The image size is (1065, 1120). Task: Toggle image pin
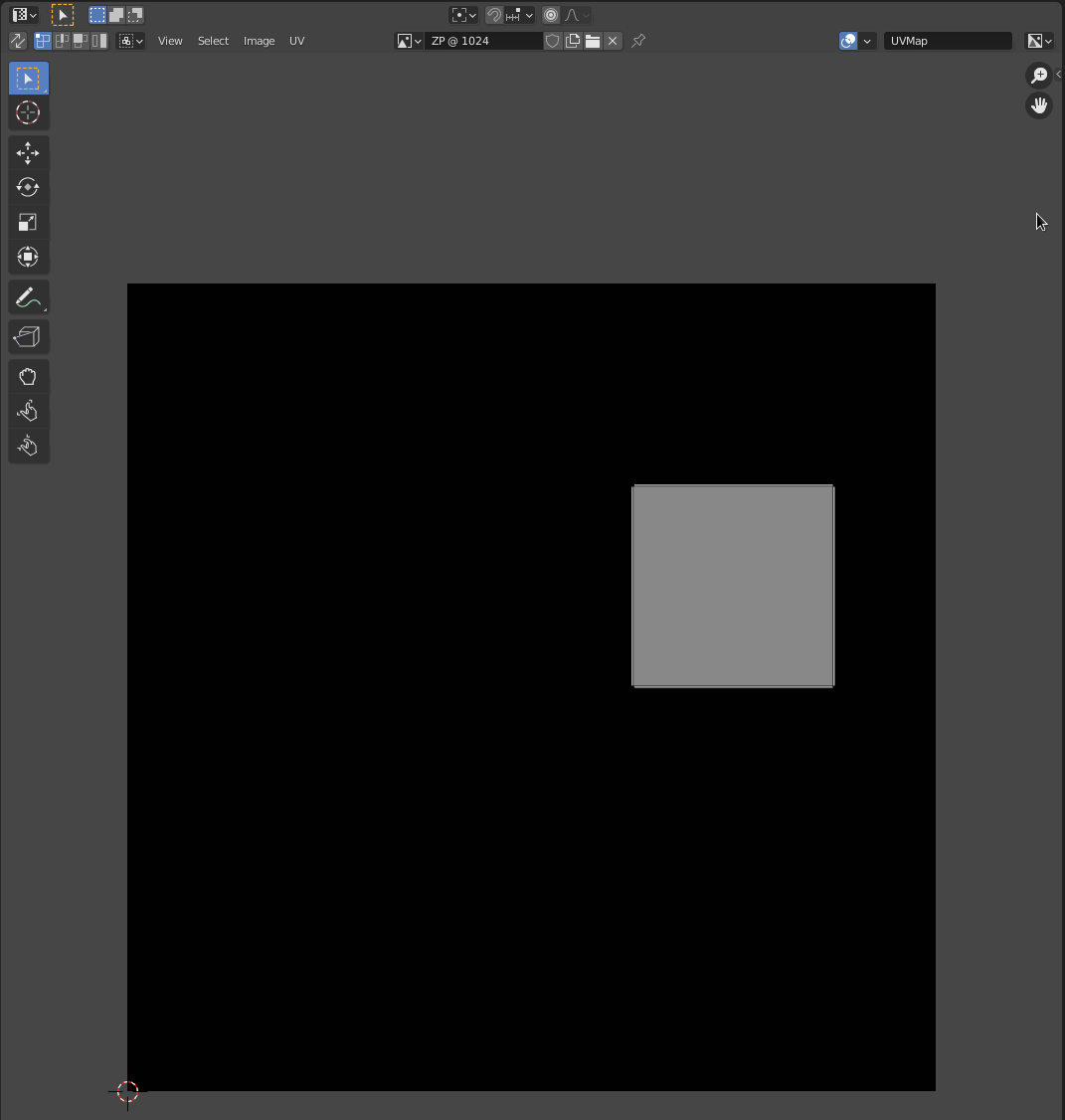pos(638,41)
